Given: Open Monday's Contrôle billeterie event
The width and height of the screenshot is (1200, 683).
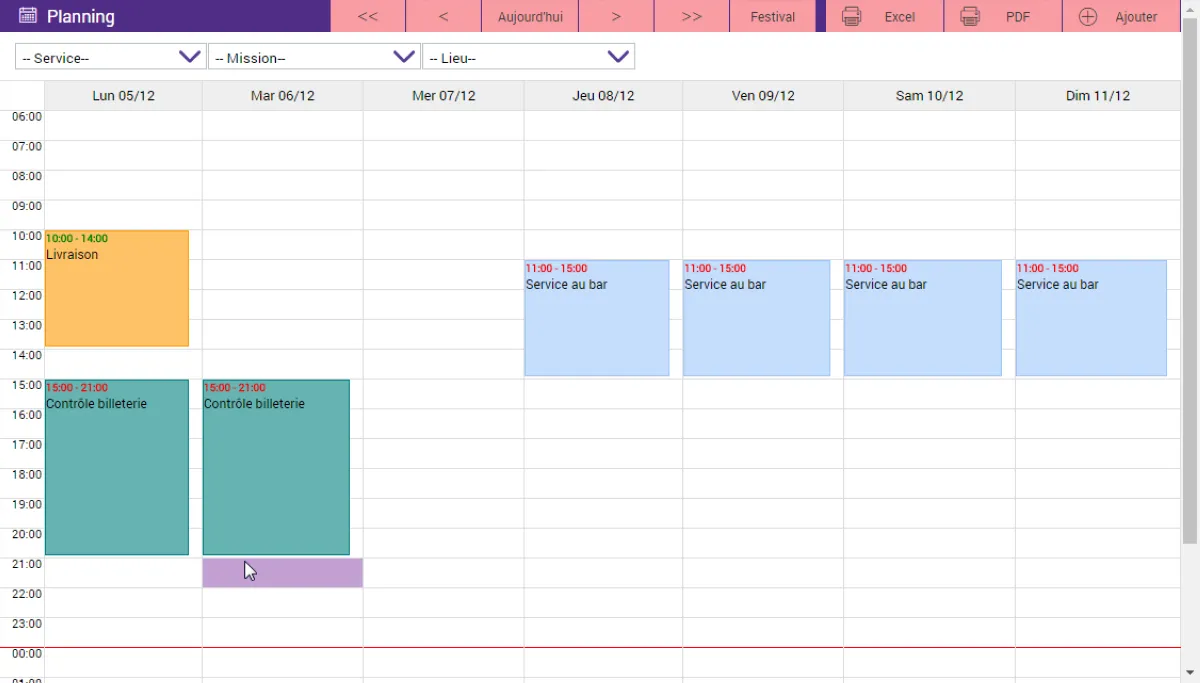Looking at the screenshot, I should (x=117, y=467).
